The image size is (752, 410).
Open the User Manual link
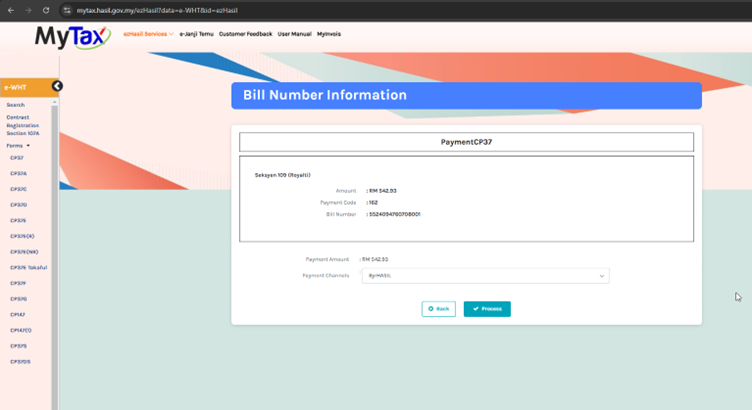294,34
